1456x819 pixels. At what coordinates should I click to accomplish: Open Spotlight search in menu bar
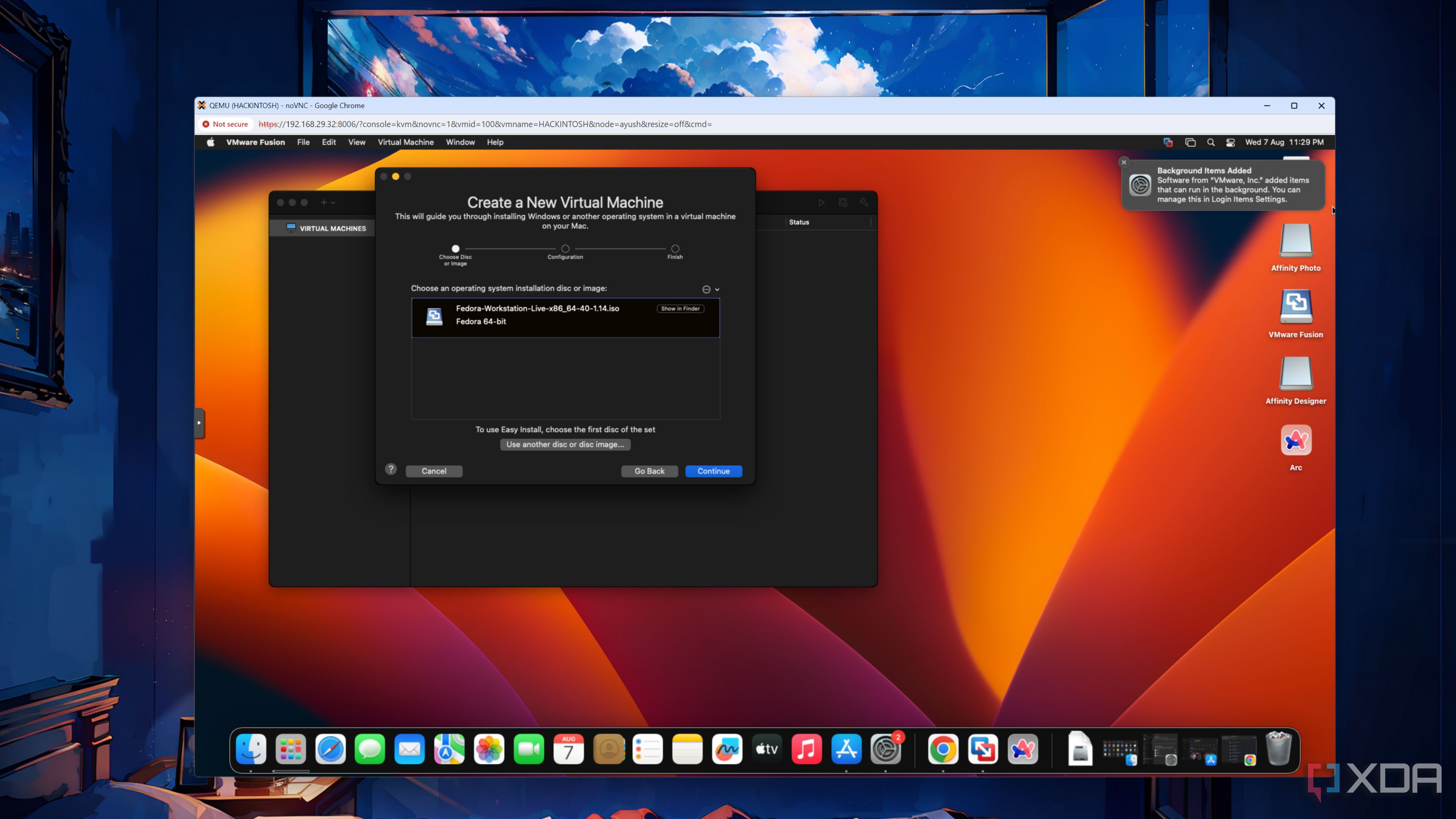(x=1211, y=143)
